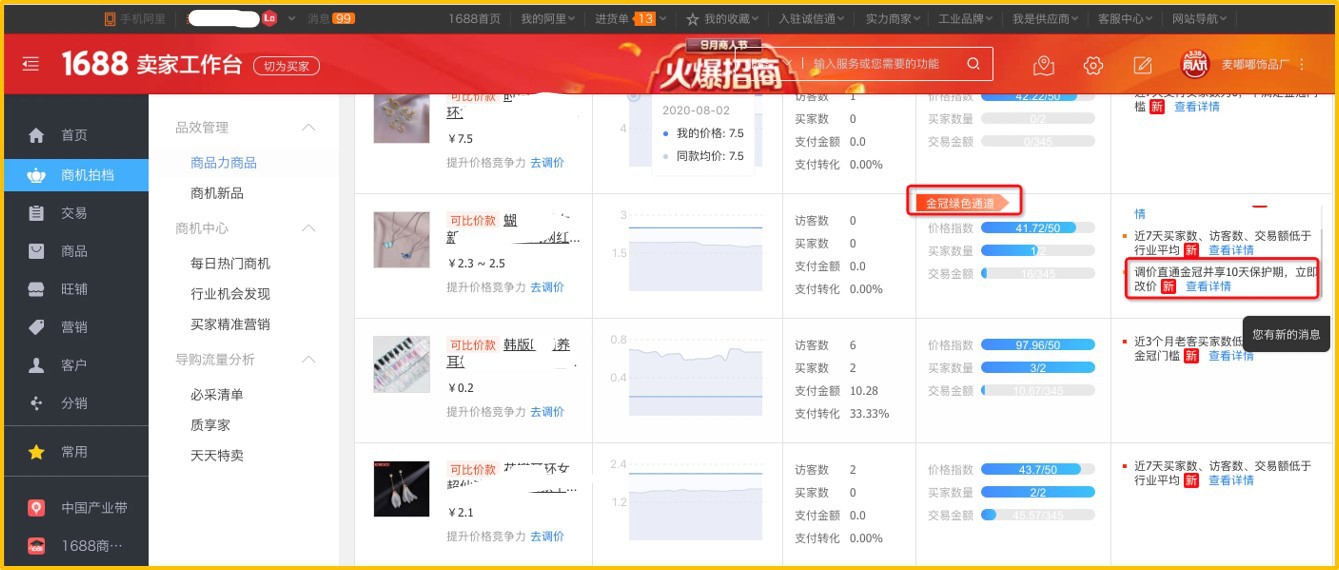The width and height of the screenshot is (1339, 570).
Task: Open the 1688商 red app icon
Action: click(37, 546)
